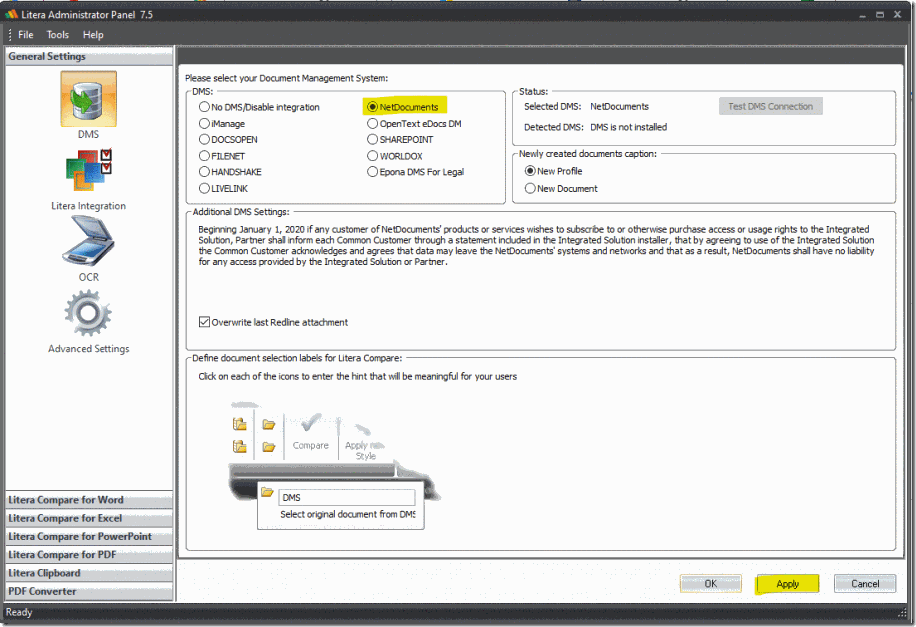Select the NetDocuments radio button
Screen dimensions: 916x627
click(372, 107)
